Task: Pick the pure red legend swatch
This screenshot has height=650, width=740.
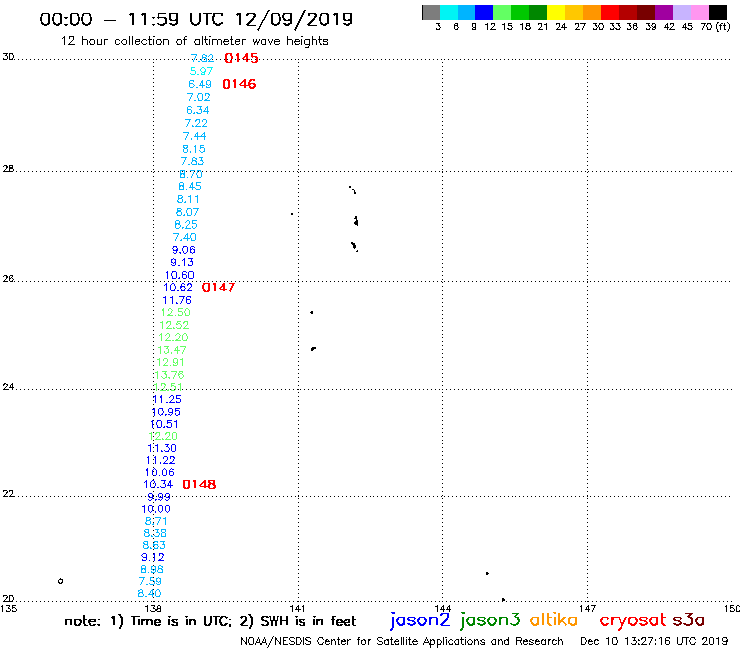Action: tap(610, 12)
